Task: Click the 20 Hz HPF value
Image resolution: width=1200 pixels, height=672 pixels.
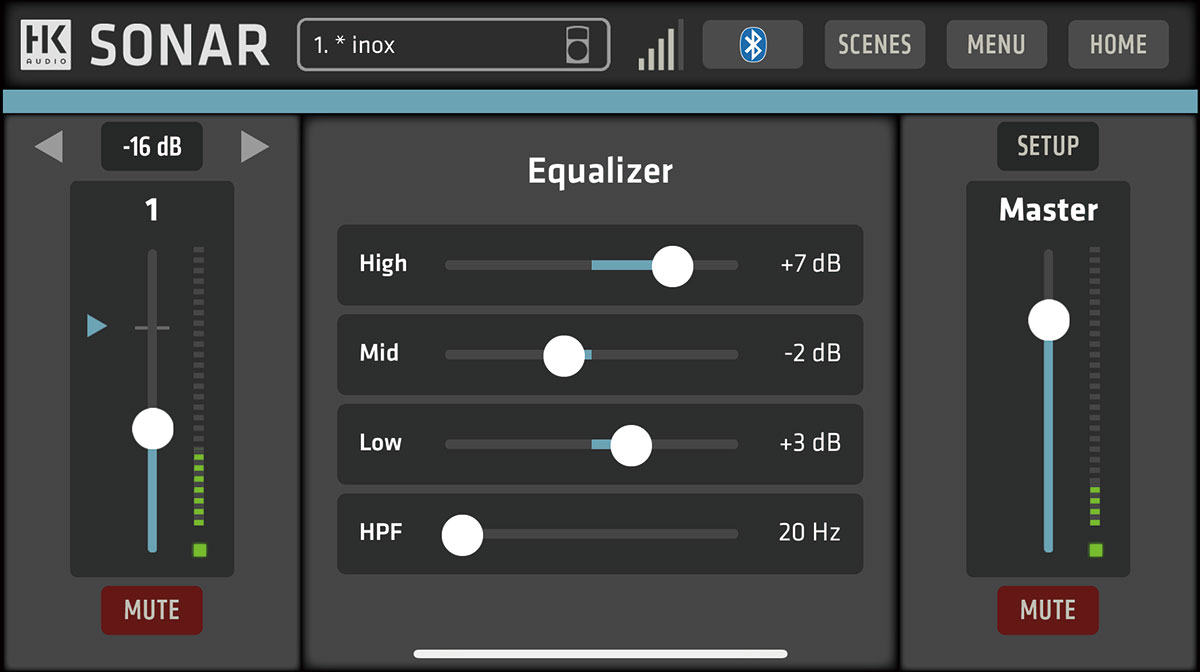Action: pyautogui.click(x=810, y=533)
